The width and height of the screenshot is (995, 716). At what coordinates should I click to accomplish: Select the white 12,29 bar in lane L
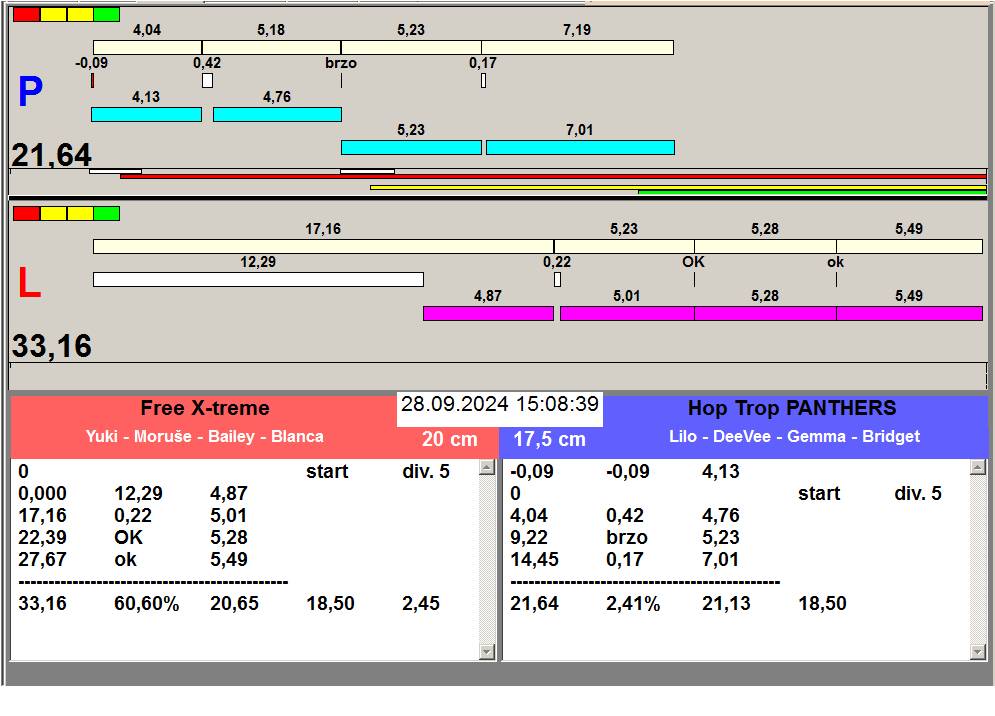tap(258, 279)
